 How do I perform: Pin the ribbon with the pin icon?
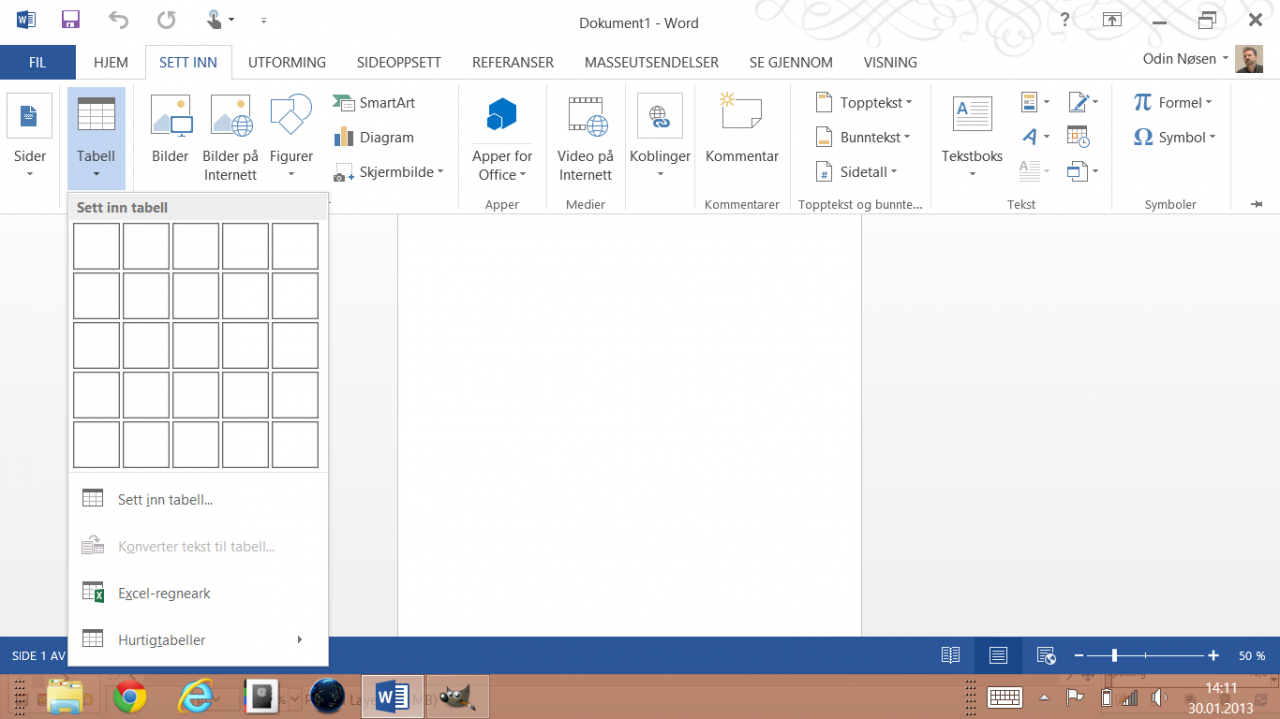(x=1257, y=204)
